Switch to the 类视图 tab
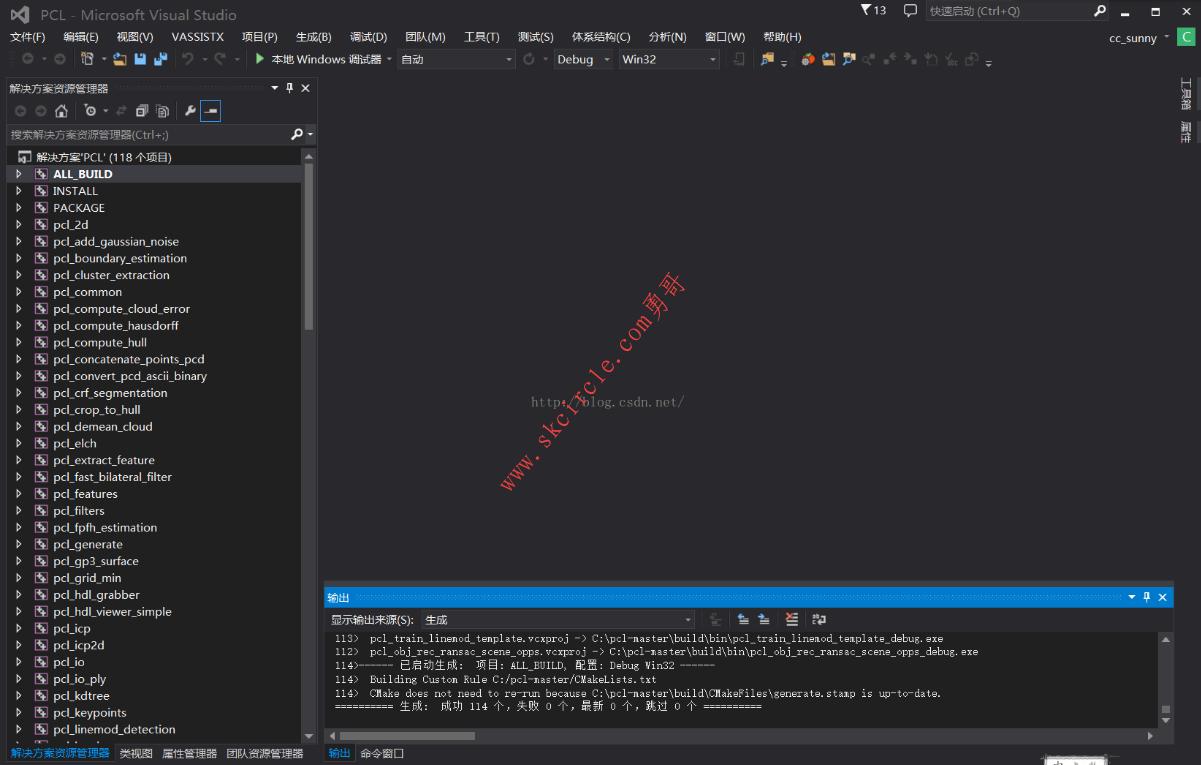The image size is (1201, 765). tap(136, 753)
